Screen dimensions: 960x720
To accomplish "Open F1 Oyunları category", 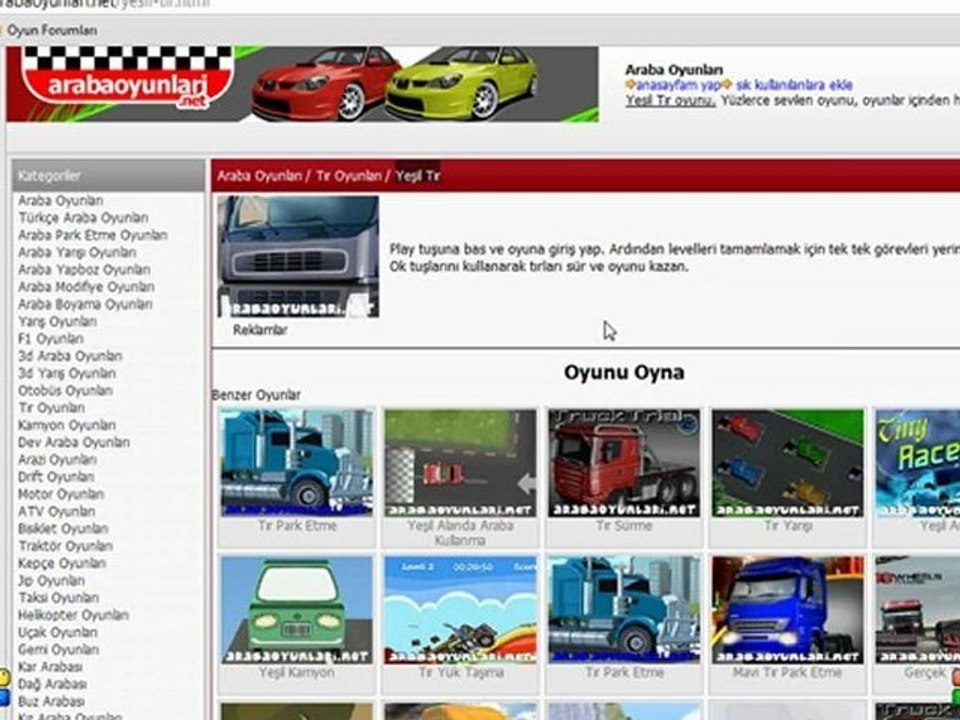I will (51, 339).
